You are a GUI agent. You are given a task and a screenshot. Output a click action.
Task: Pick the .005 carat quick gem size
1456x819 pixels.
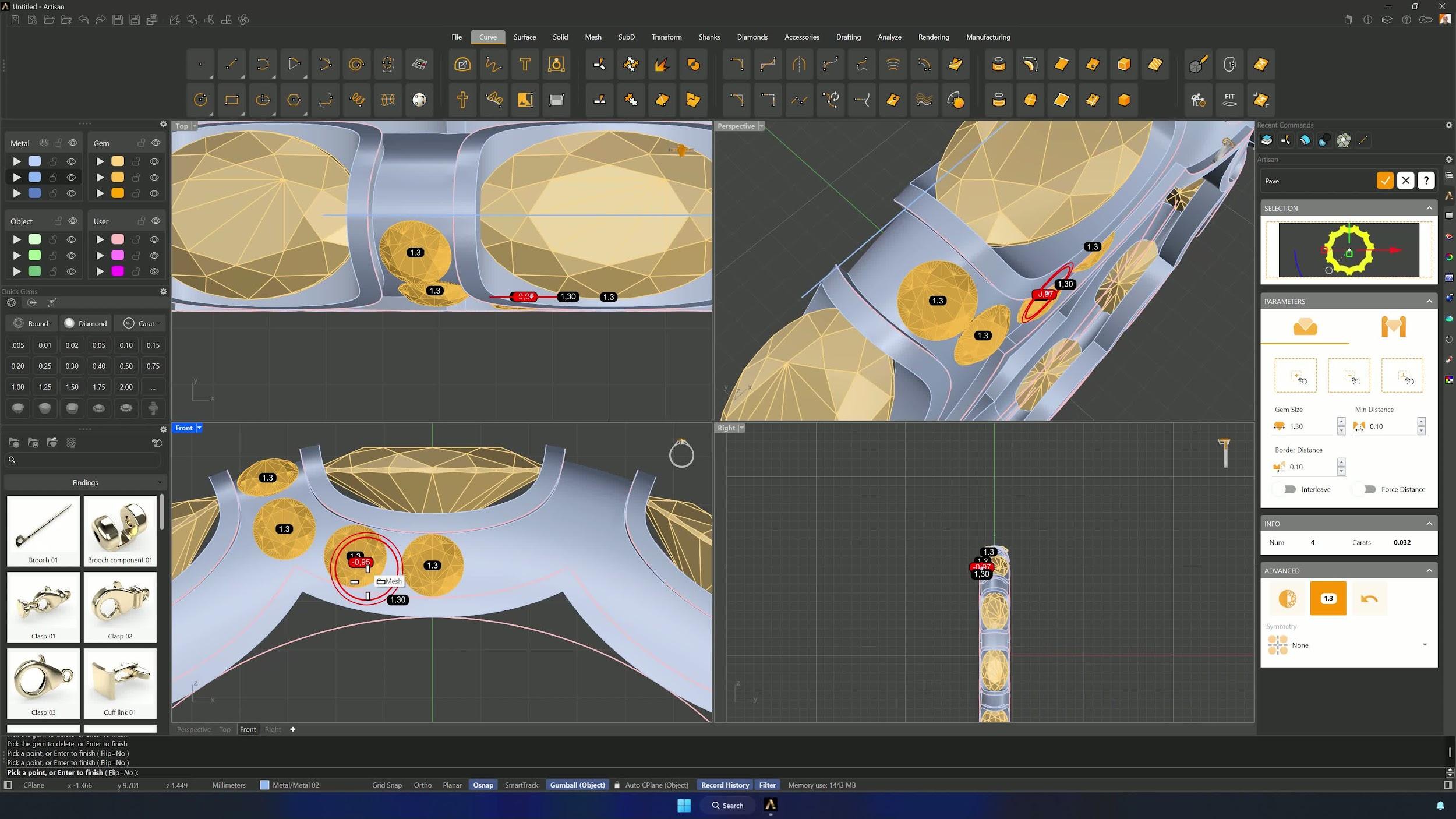pyautogui.click(x=18, y=345)
